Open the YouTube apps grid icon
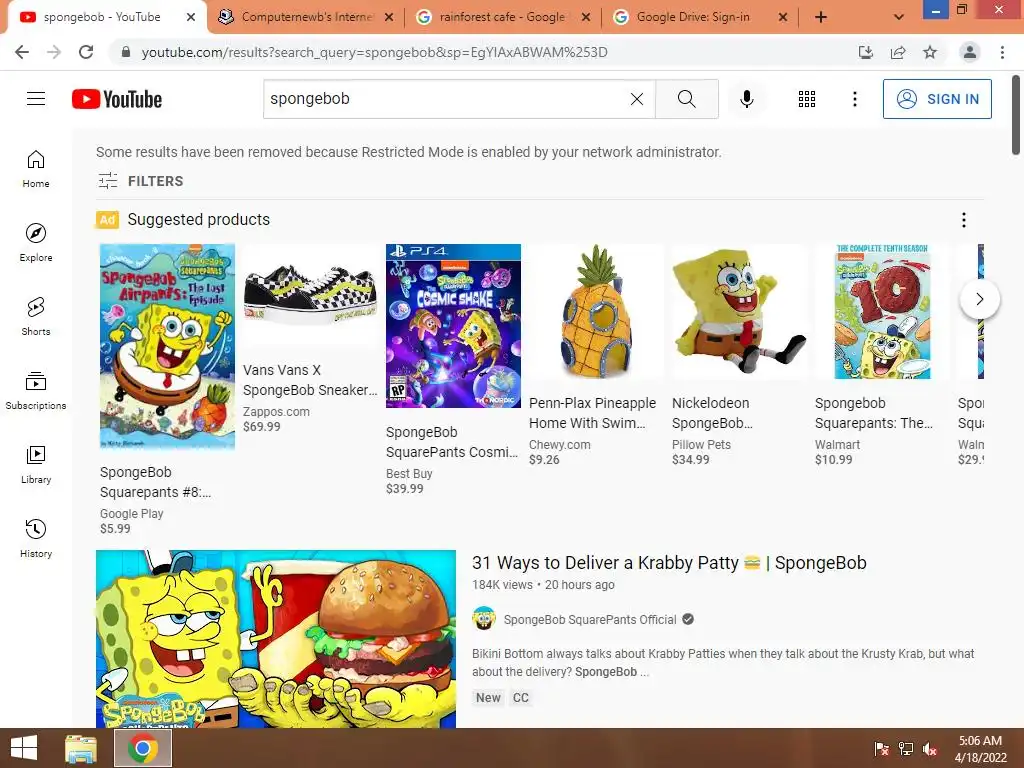The image size is (1024, 768). [807, 99]
